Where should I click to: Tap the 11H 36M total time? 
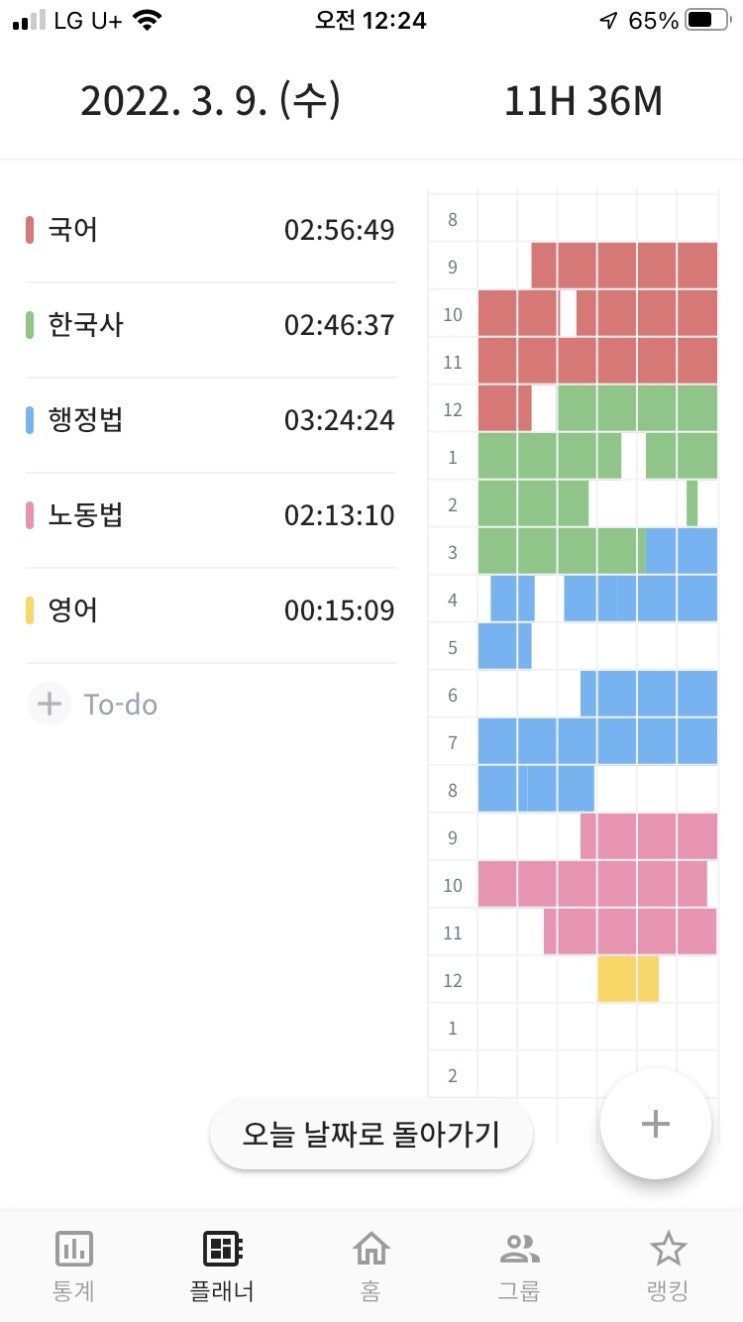(583, 101)
